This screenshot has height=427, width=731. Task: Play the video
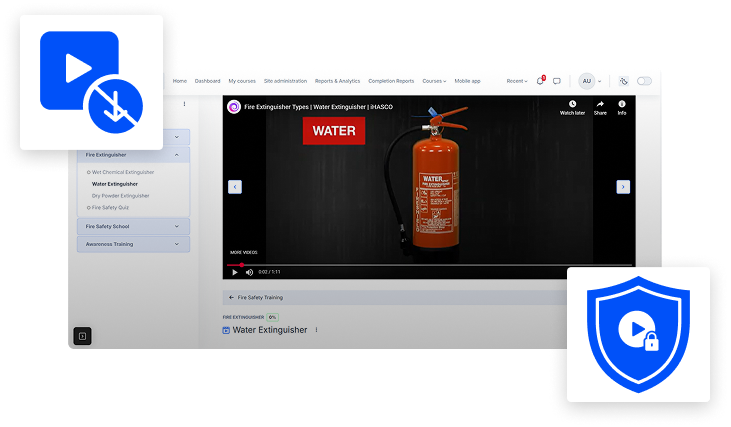[x=235, y=272]
